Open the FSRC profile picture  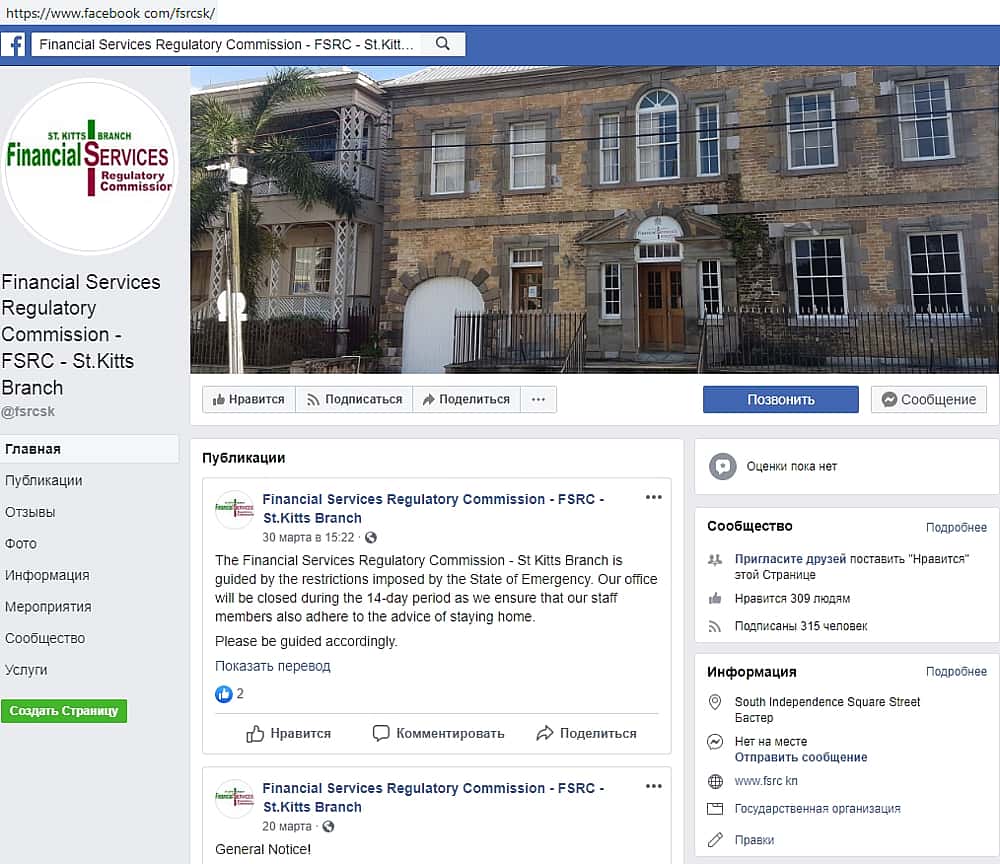point(89,165)
